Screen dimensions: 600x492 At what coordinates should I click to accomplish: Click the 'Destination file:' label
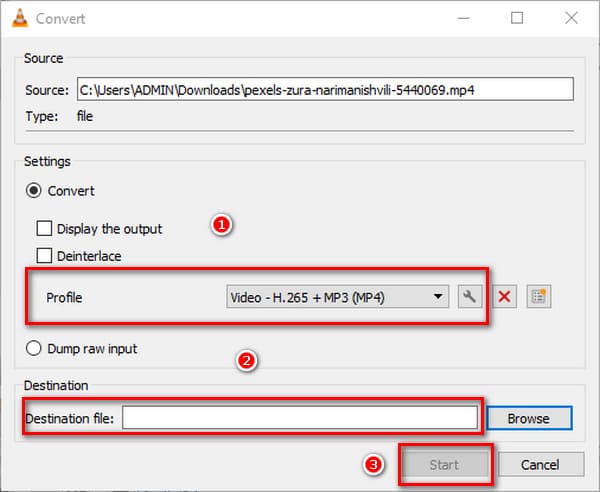[x=70, y=419]
